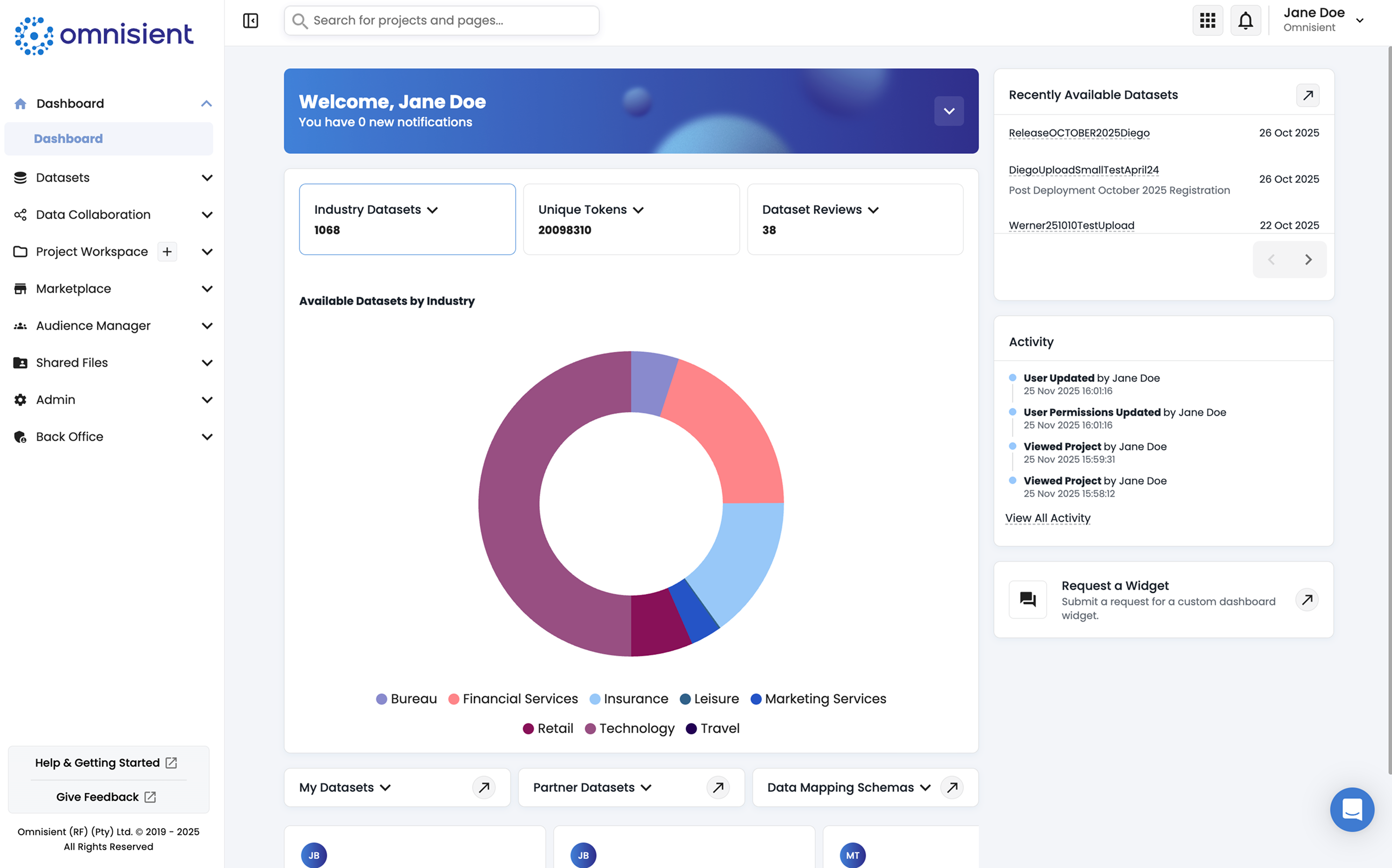Collapse the sidebar with the panel toggle
This screenshot has width=1392, height=868.
pos(251,20)
